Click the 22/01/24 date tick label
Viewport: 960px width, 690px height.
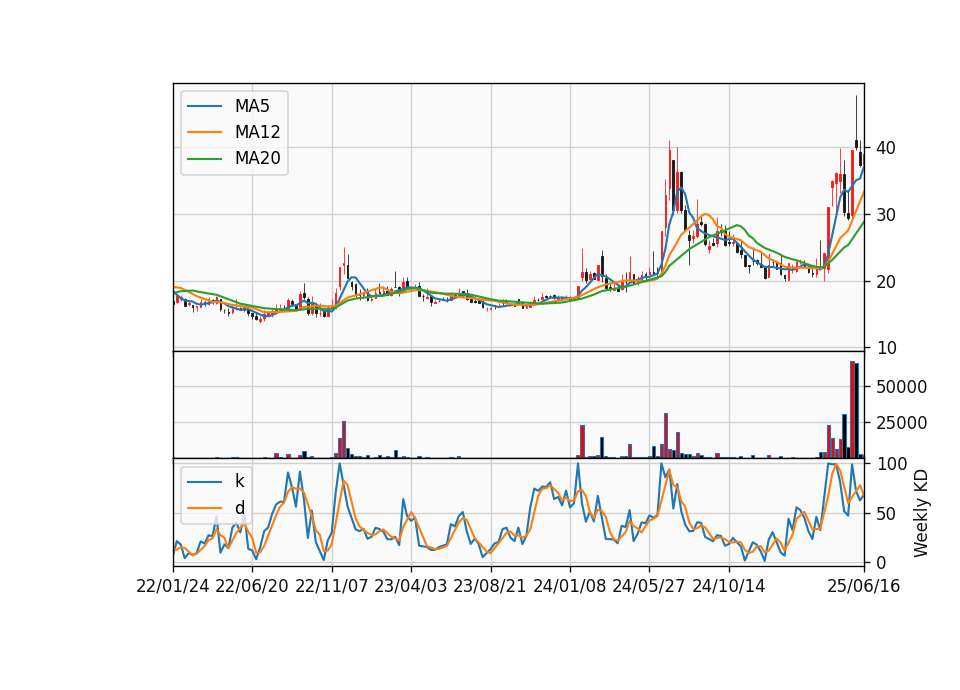pos(173,586)
